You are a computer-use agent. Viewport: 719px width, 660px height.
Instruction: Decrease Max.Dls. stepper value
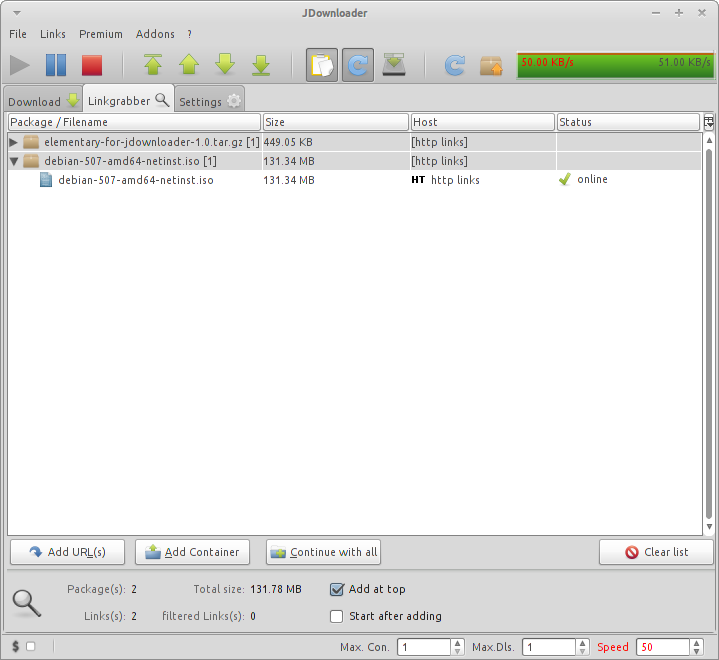click(x=582, y=651)
